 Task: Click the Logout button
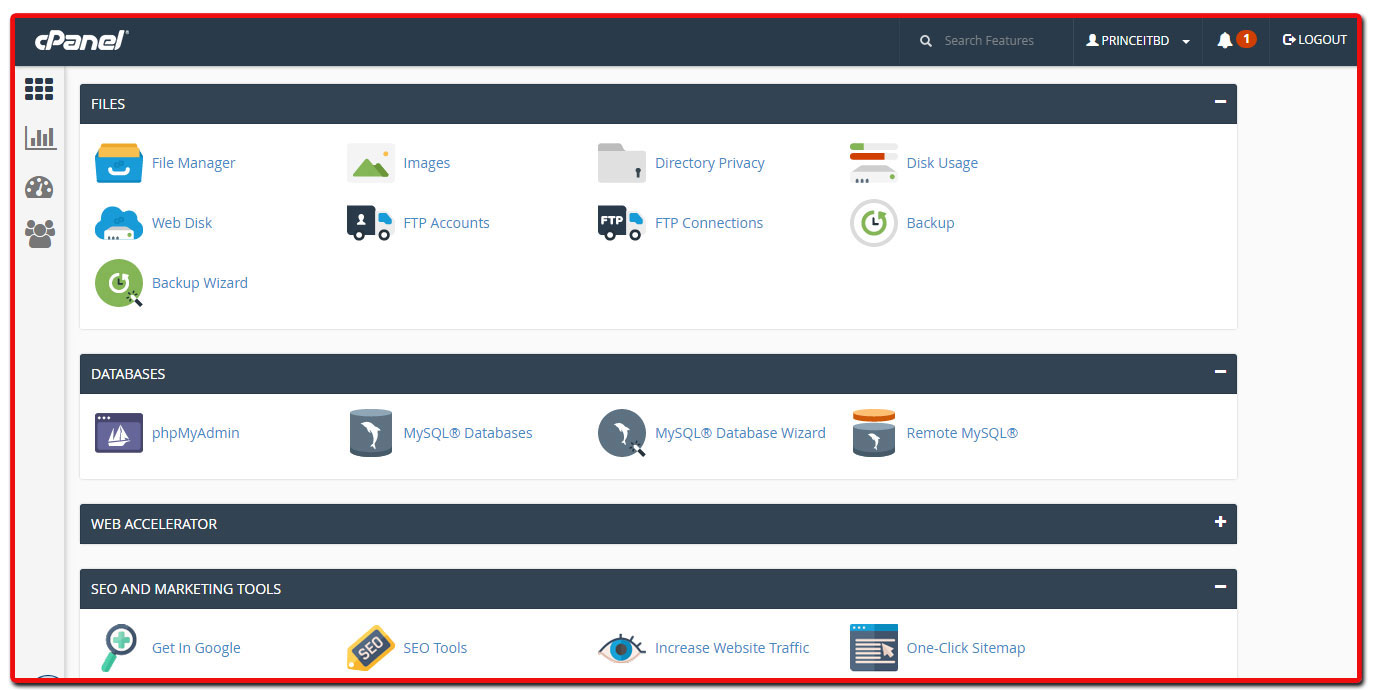pyautogui.click(x=1314, y=40)
